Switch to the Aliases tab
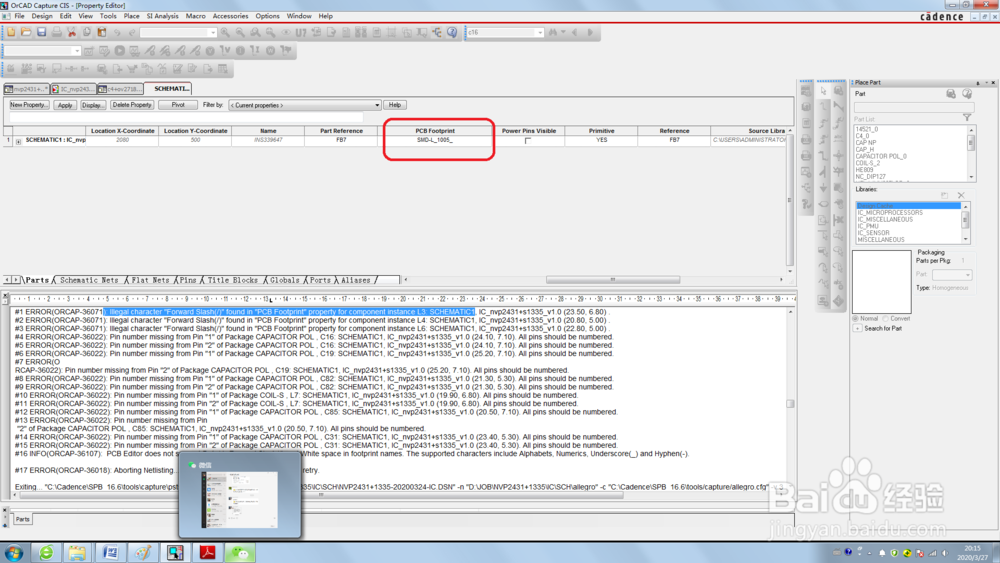Image resolution: width=1000 pixels, height=563 pixels. [356, 280]
